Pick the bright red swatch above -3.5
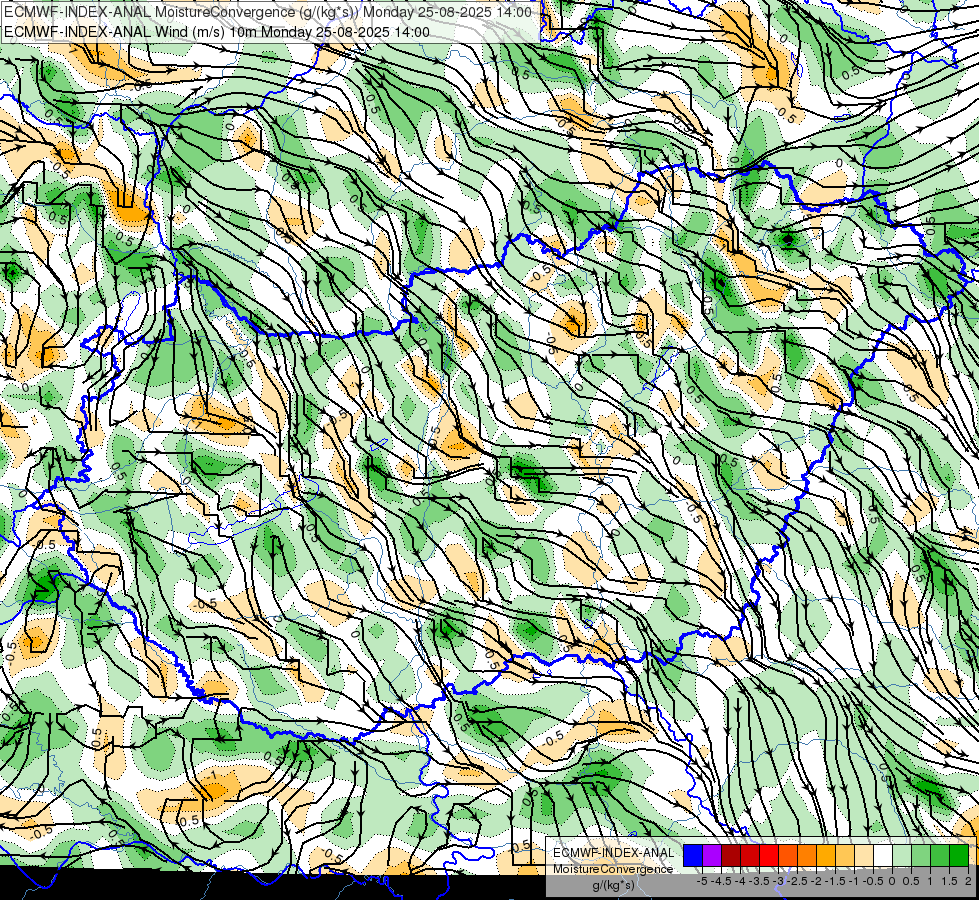The image size is (979, 900). point(769,855)
